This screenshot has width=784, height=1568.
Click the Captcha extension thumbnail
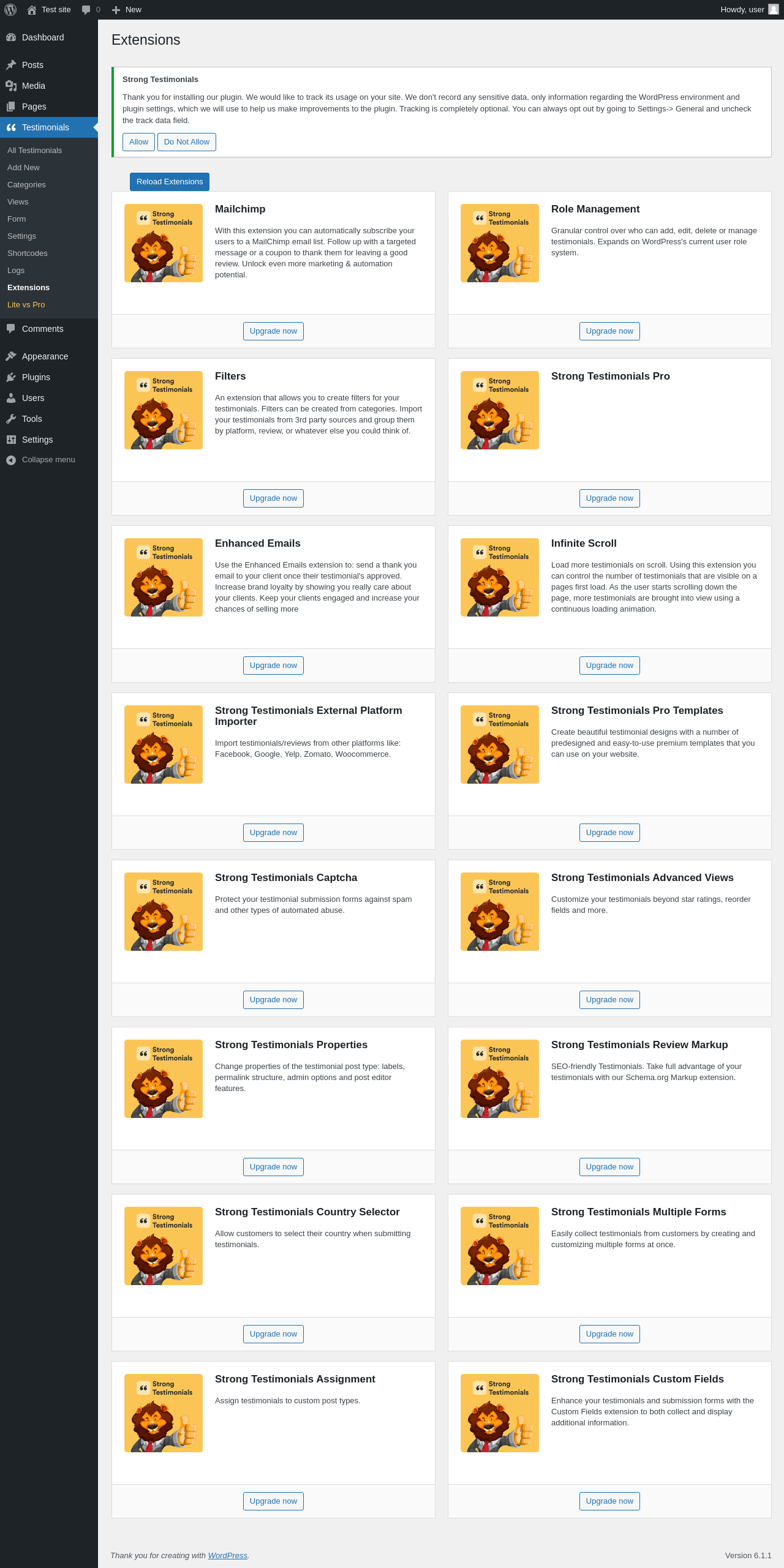164,912
